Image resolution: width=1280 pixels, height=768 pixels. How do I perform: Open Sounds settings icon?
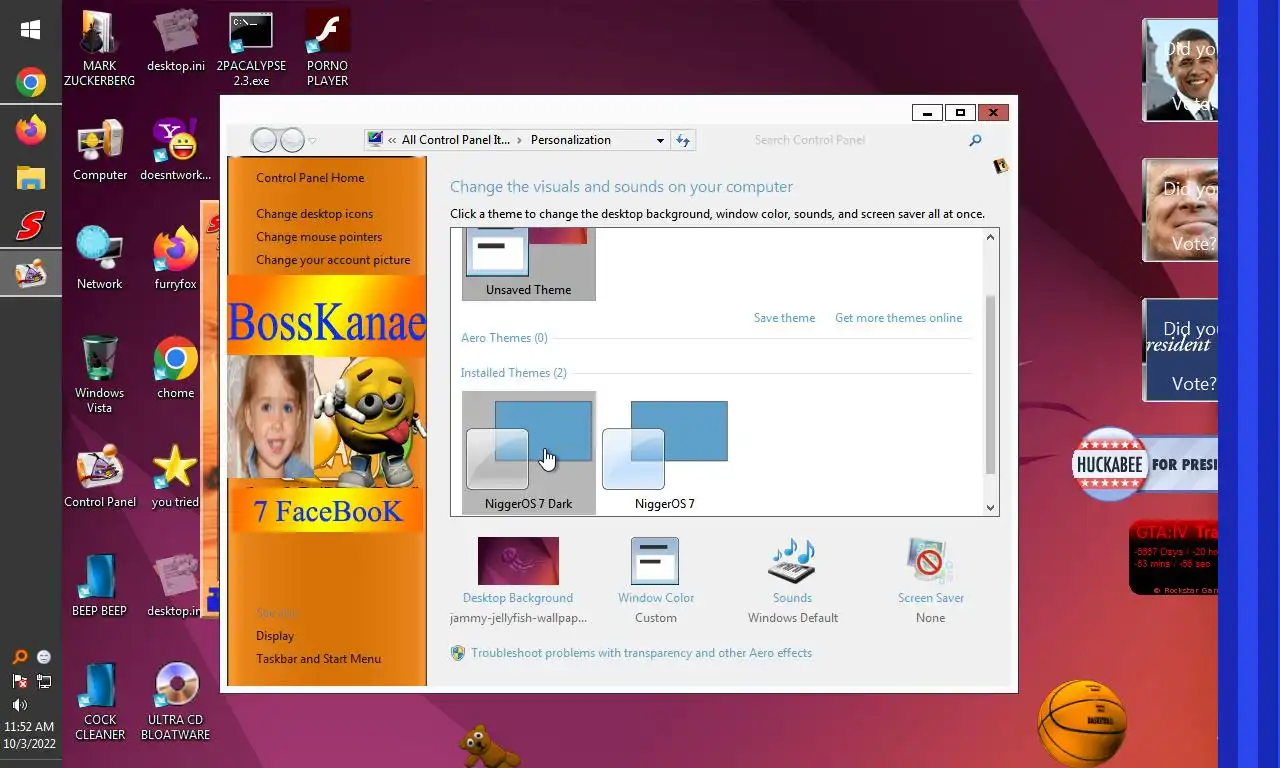tap(792, 560)
